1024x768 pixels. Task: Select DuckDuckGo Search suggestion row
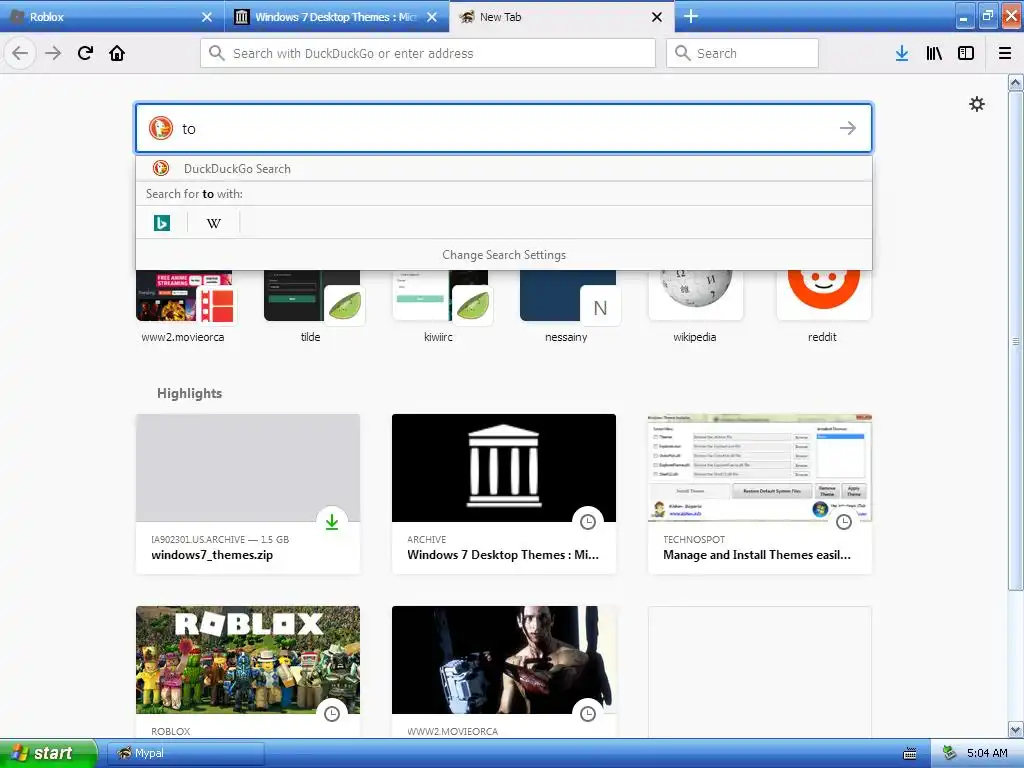coord(504,168)
